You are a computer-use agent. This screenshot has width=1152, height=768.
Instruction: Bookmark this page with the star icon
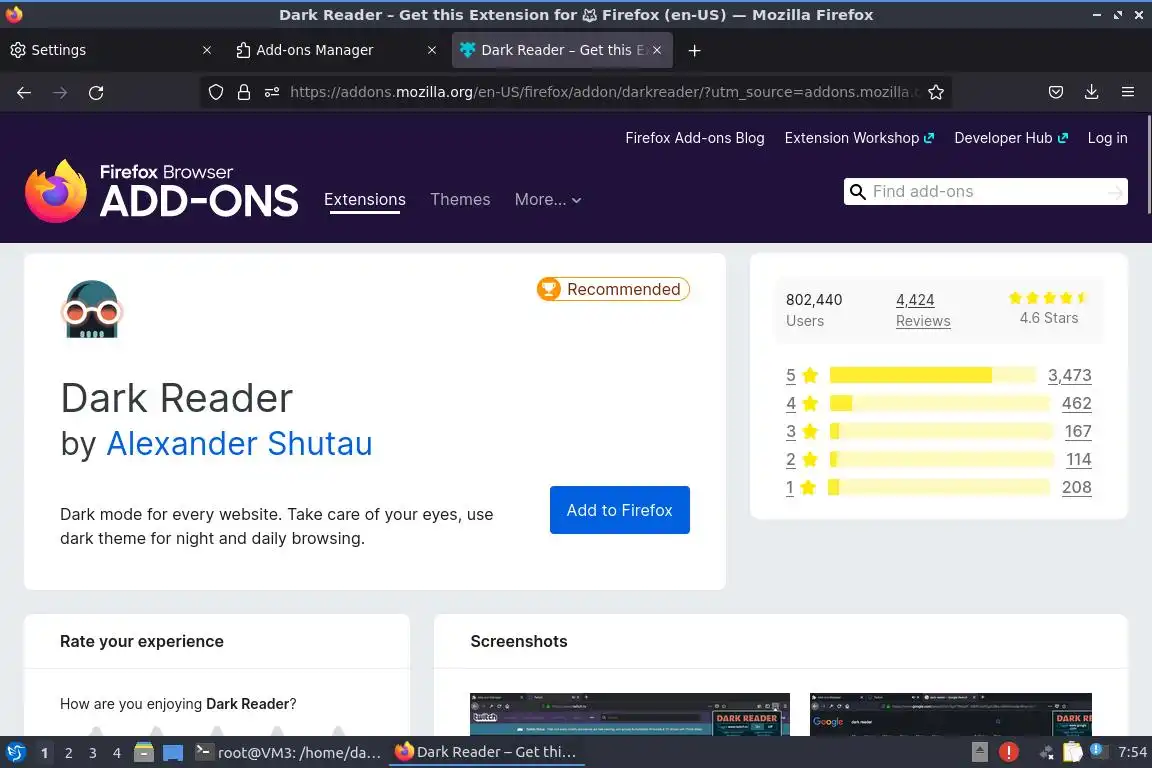[x=935, y=92]
